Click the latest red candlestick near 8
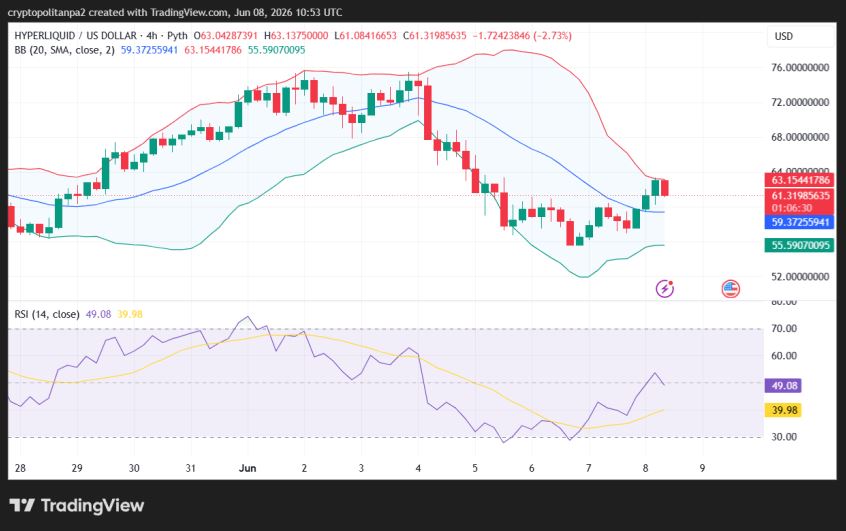846x531 pixels. click(x=665, y=188)
